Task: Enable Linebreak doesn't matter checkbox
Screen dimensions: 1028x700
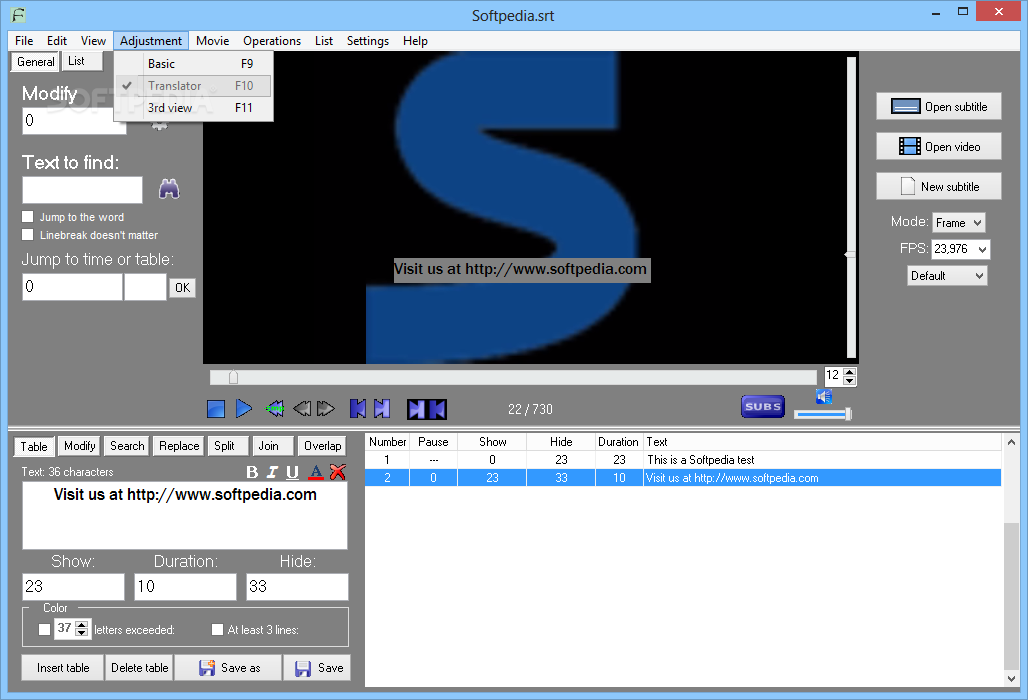Action: pos(28,235)
